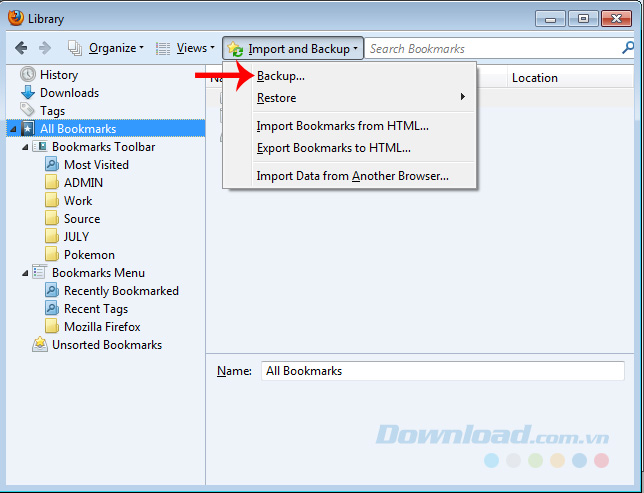This screenshot has width=644, height=493.
Task: Select Unsorted Bookmarks label
Action: click(x=107, y=345)
